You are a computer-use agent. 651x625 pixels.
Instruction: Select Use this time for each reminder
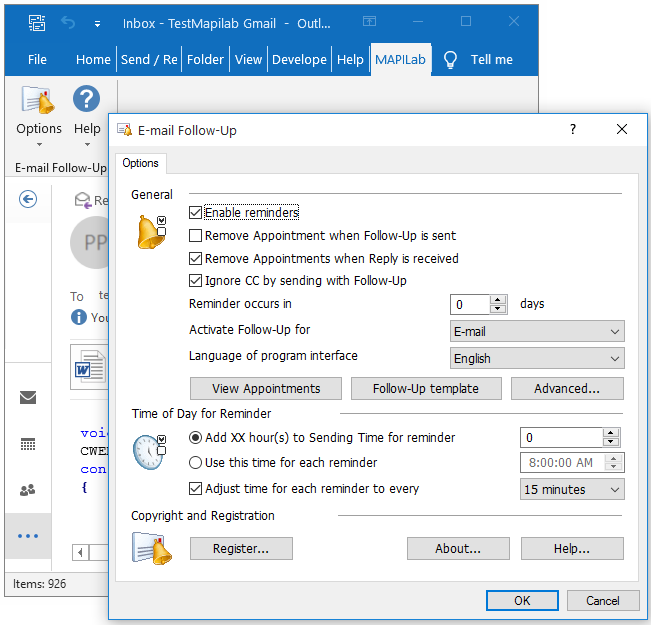pos(195,462)
